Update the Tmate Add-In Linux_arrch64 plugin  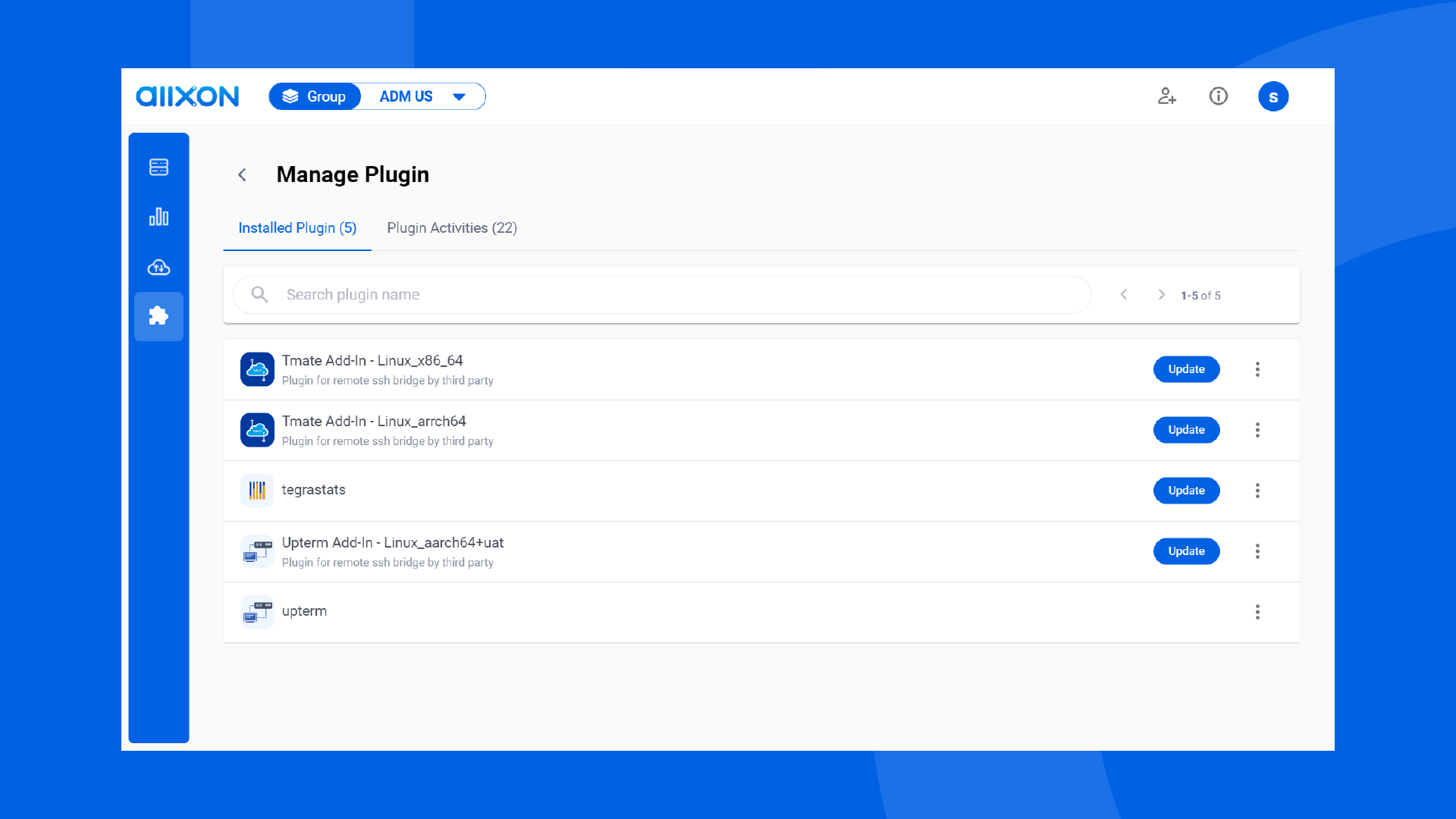tap(1186, 430)
